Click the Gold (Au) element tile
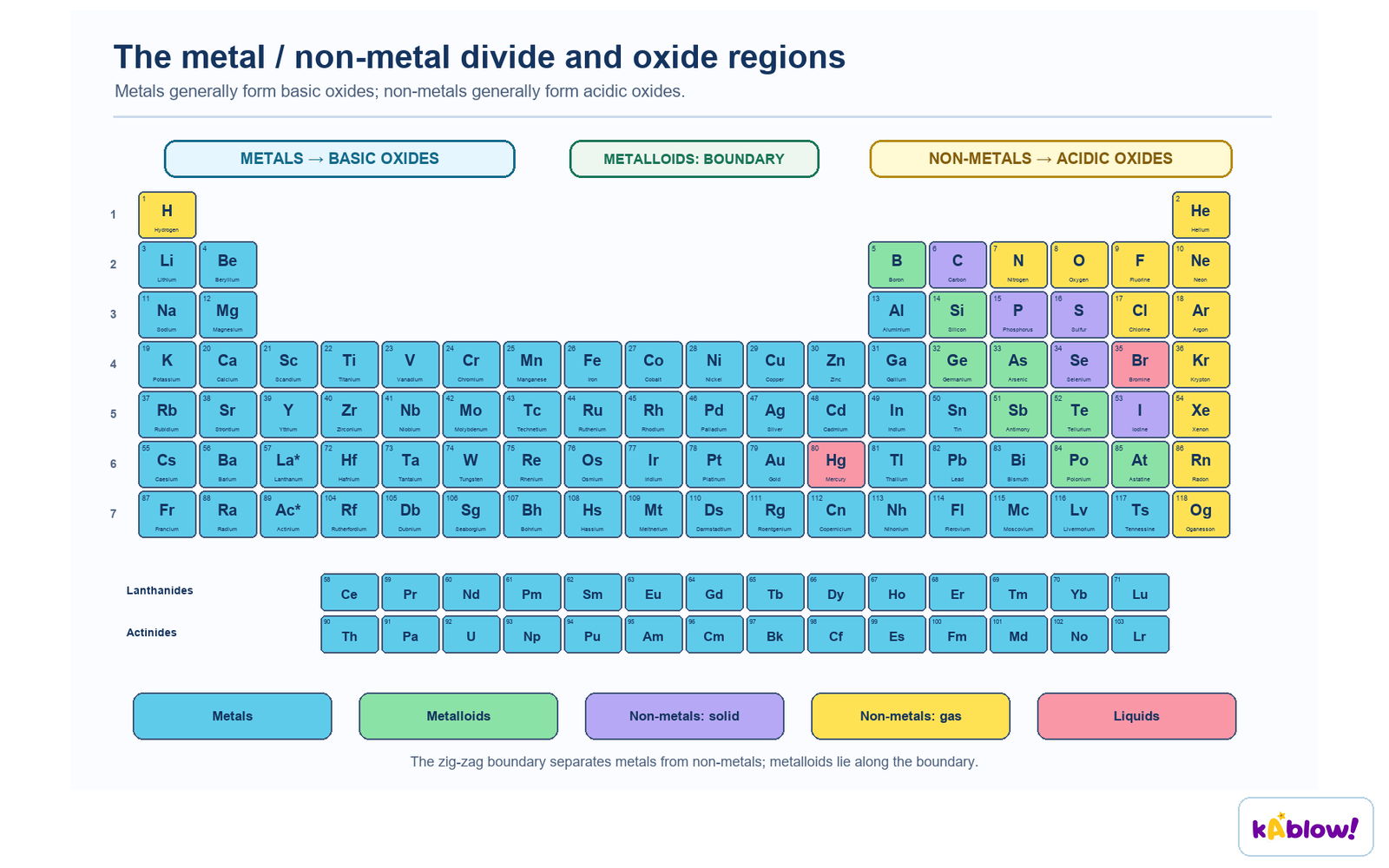 (775, 464)
